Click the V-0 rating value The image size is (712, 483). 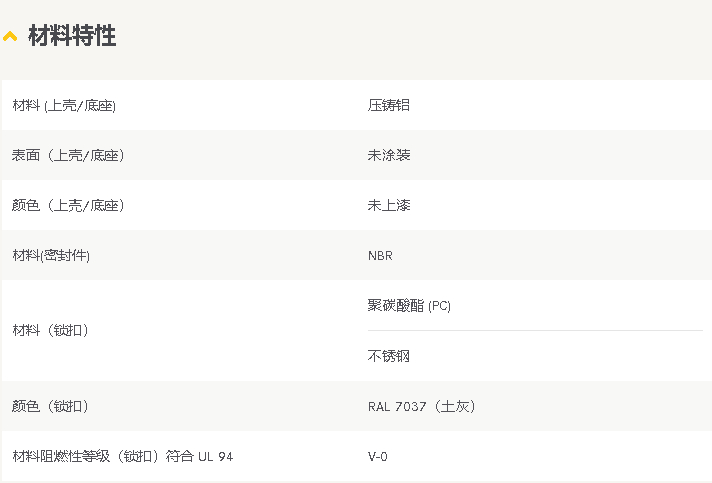click(x=377, y=456)
